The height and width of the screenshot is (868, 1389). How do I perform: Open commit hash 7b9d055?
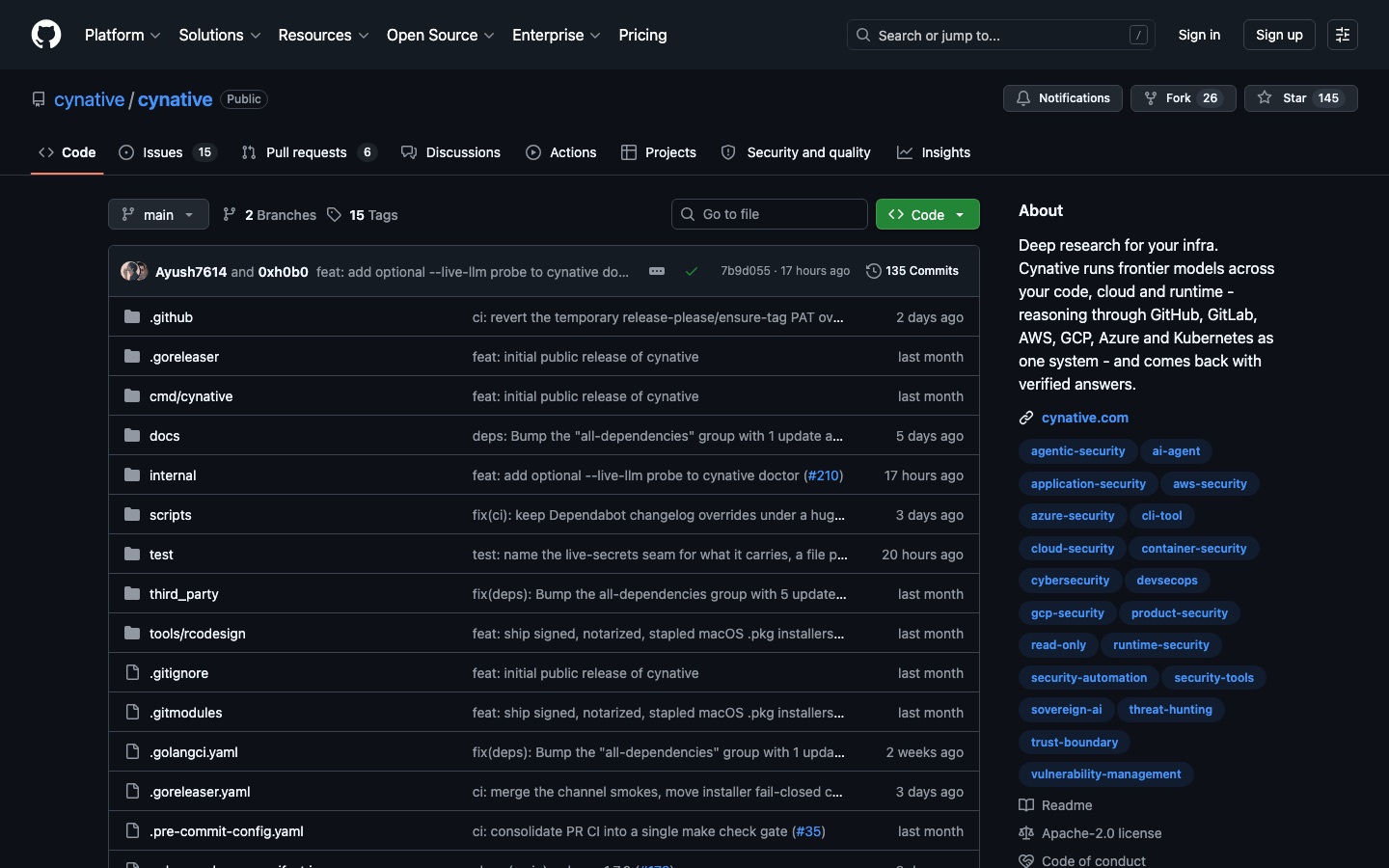click(746, 271)
